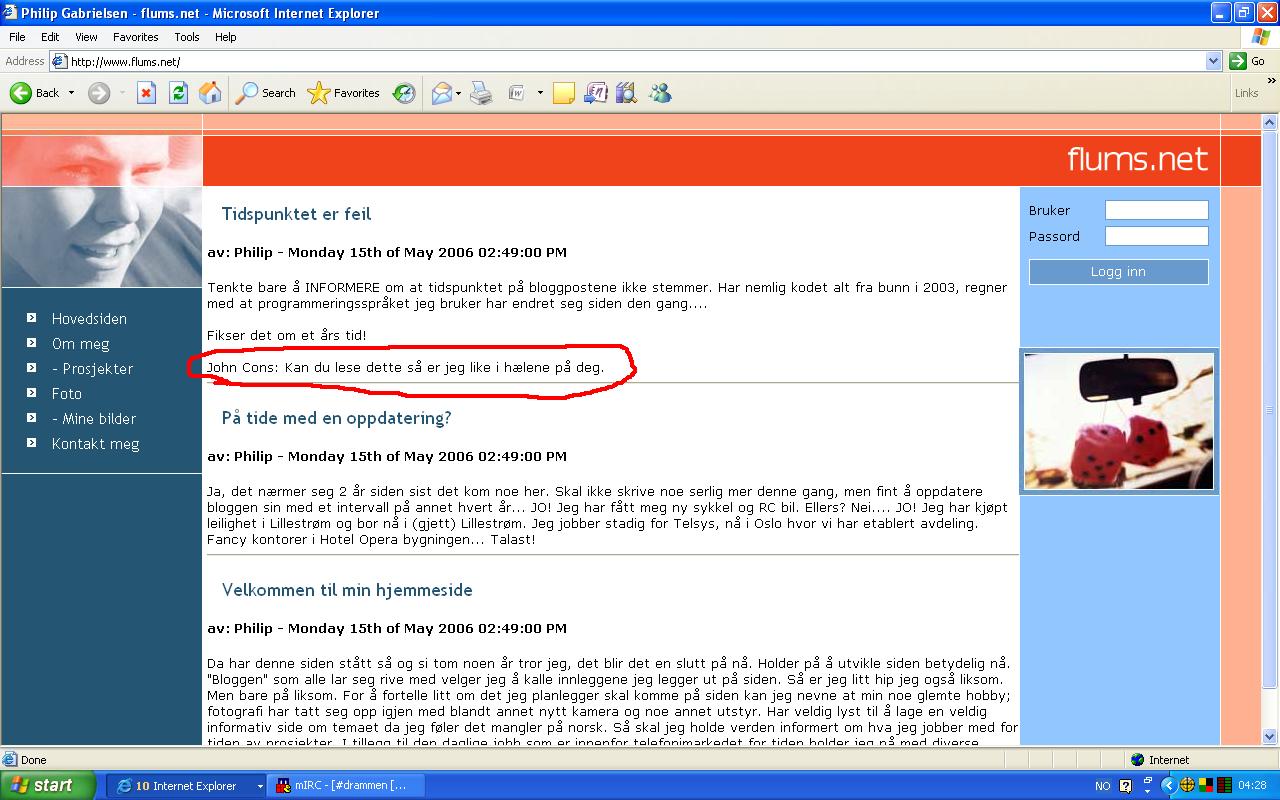The width and height of the screenshot is (1280, 800).
Task: Click the Windows Start button
Action: click(x=47, y=785)
